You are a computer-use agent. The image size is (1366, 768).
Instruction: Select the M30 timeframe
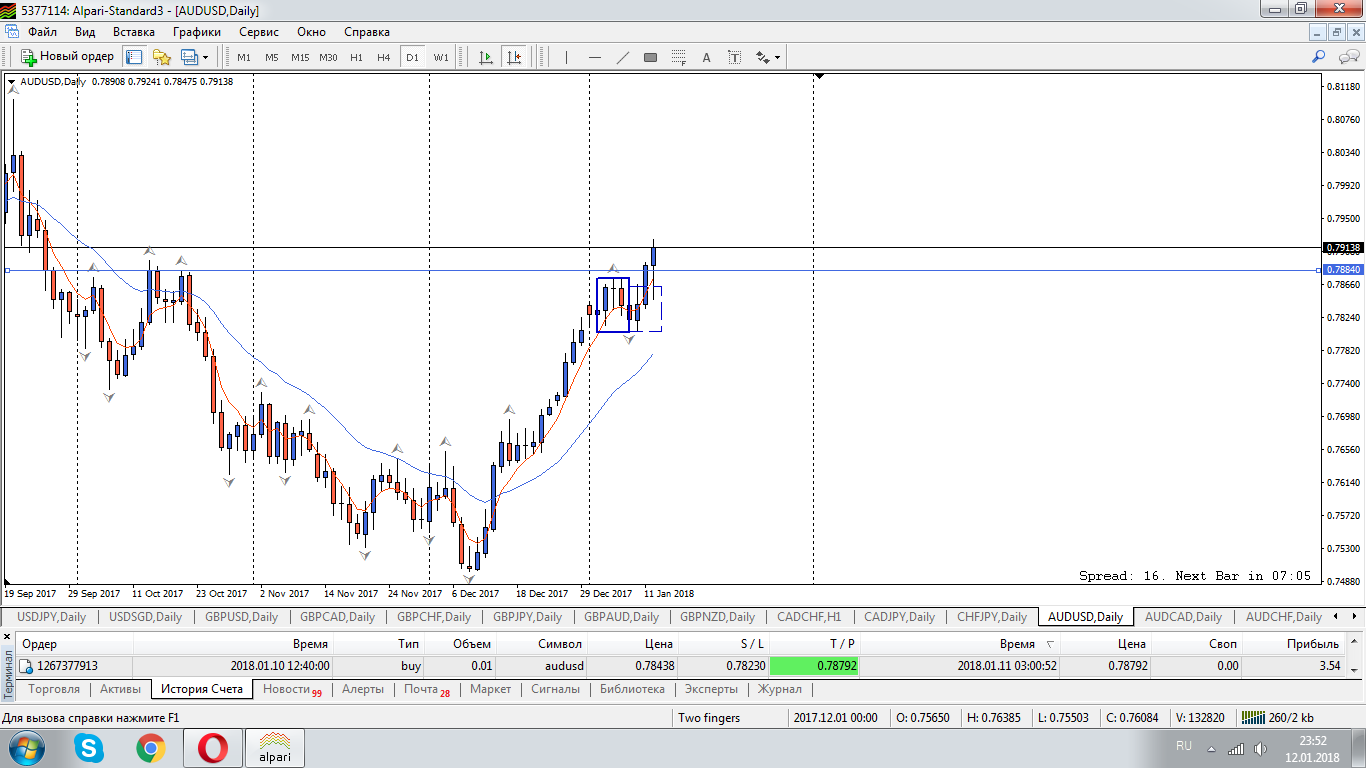(328, 57)
